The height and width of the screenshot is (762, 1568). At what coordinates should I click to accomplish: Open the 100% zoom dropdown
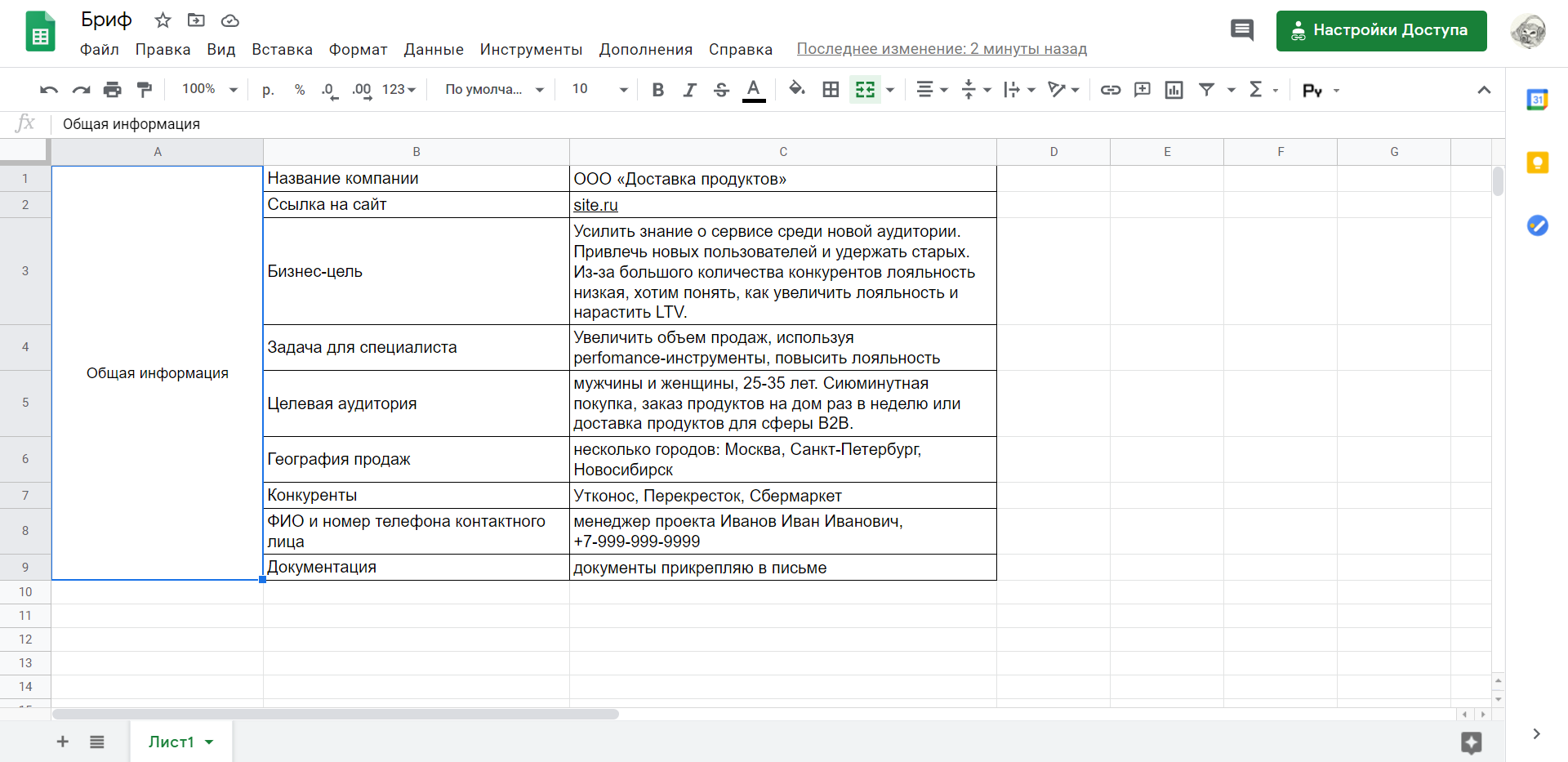pyautogui.click(x=209, y=89)
